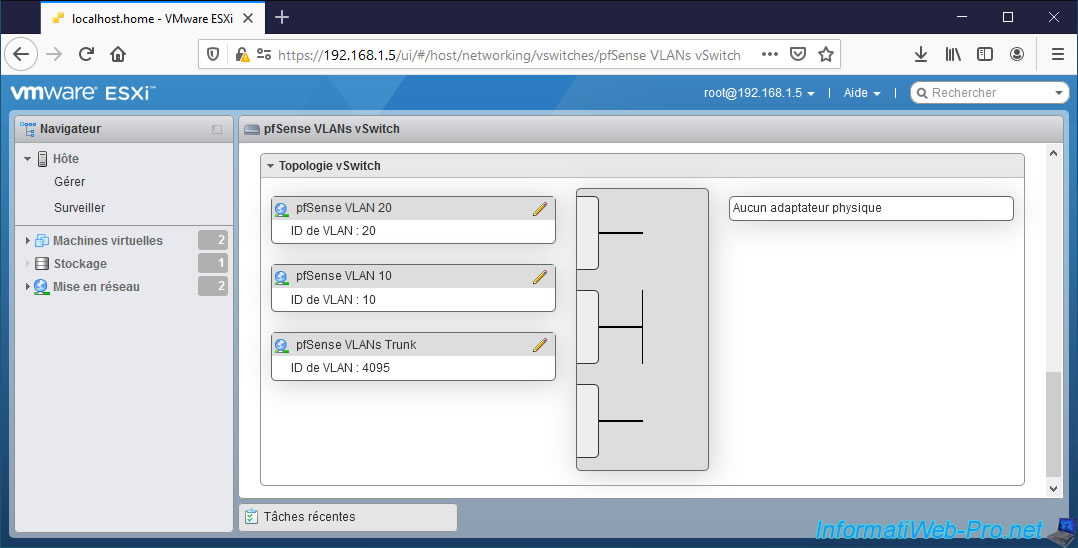Click the text ID de VLAN : 20
This screenshot has height=548, width=1078.
click(333, 231)
